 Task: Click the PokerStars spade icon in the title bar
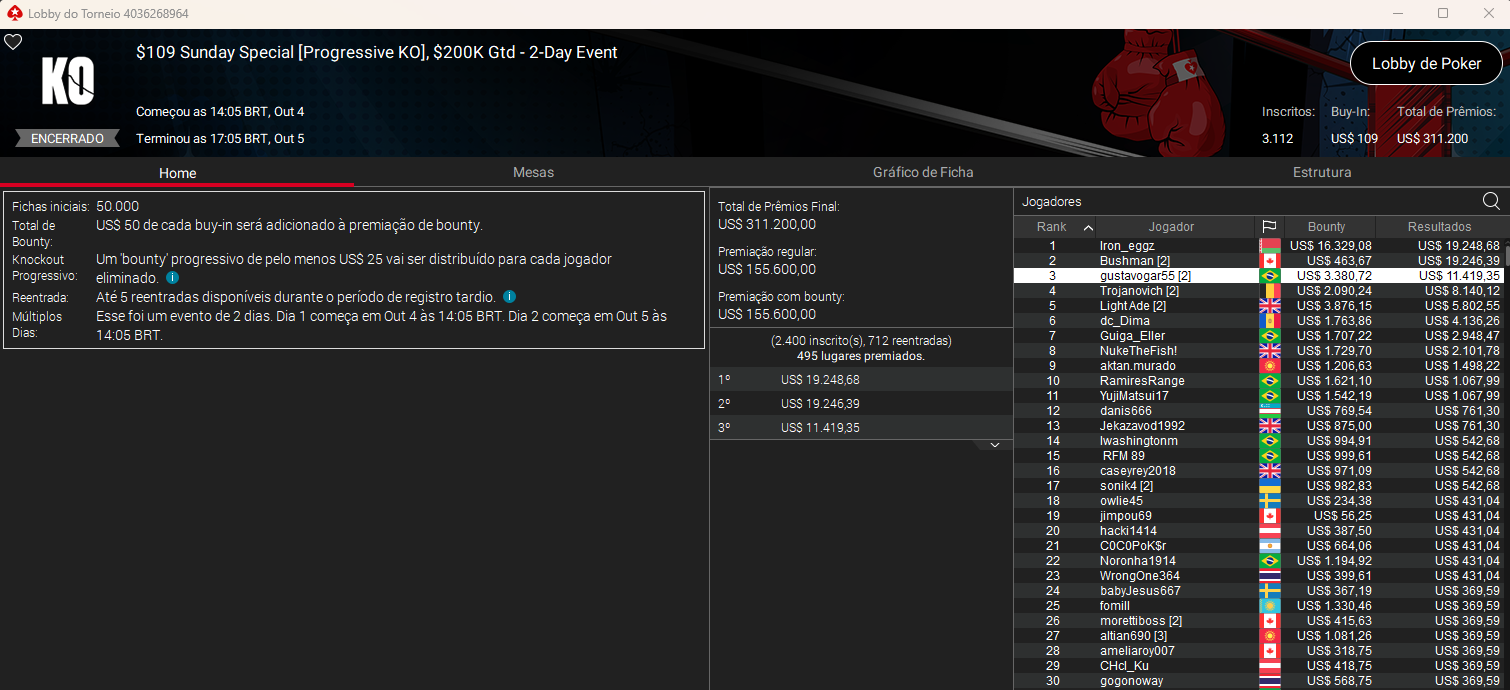tap(13, 14)
